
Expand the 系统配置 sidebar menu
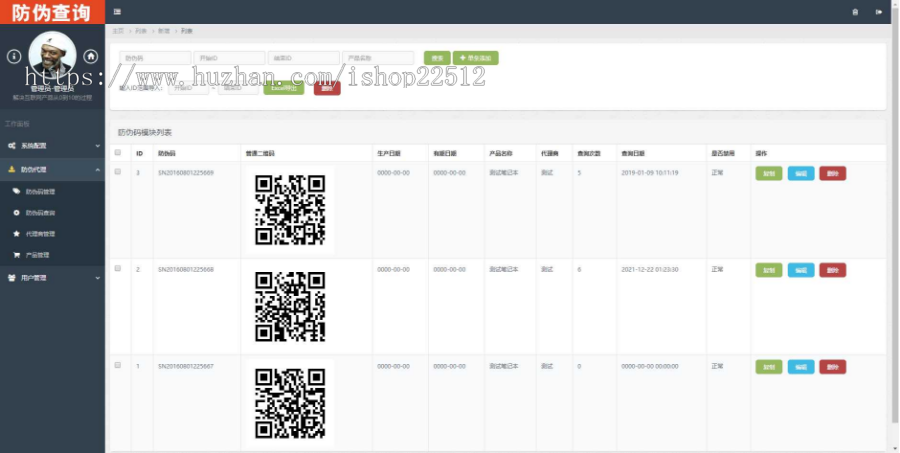52,146
